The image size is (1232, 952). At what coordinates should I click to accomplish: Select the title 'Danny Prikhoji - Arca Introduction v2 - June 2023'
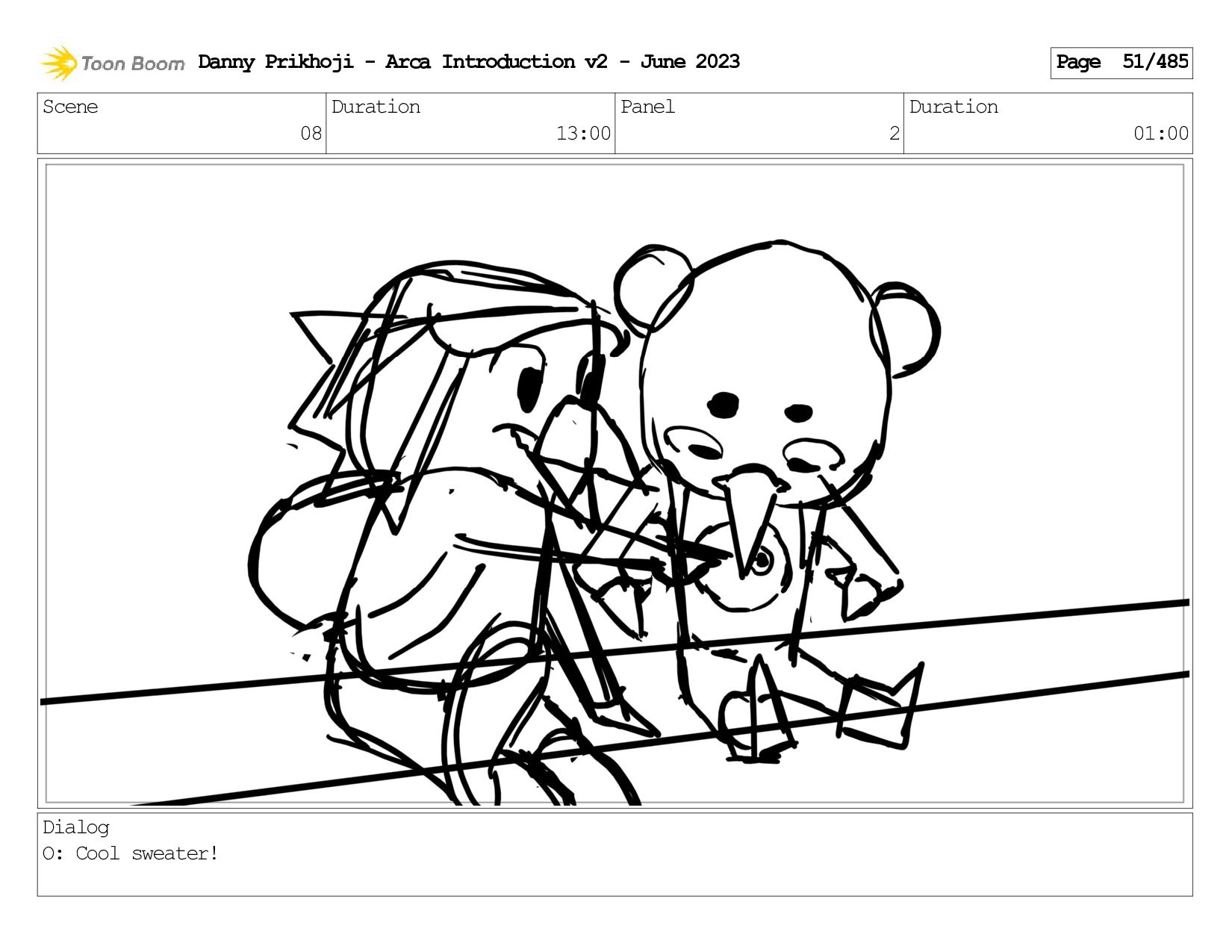click(469, 62)
